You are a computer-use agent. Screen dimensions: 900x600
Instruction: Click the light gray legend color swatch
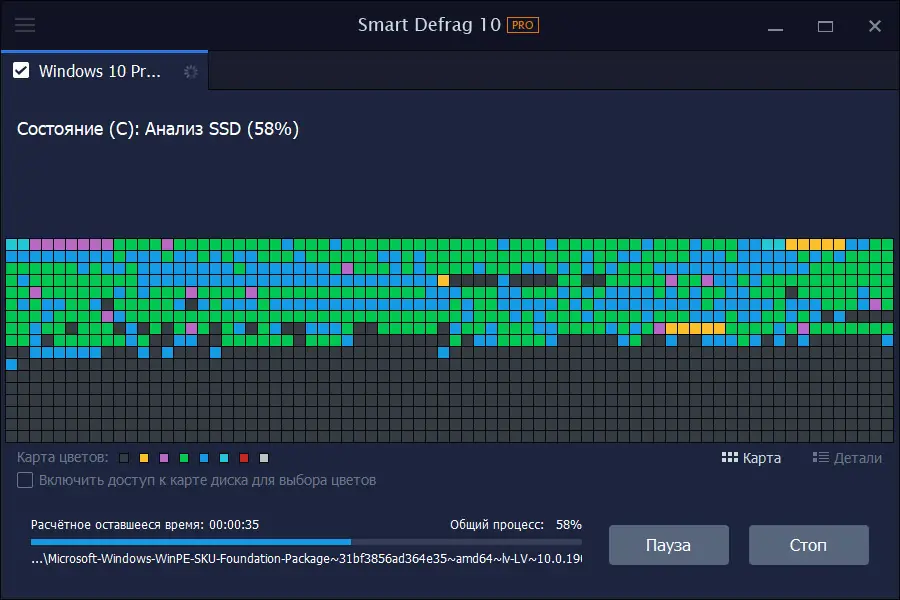point(264,458)
